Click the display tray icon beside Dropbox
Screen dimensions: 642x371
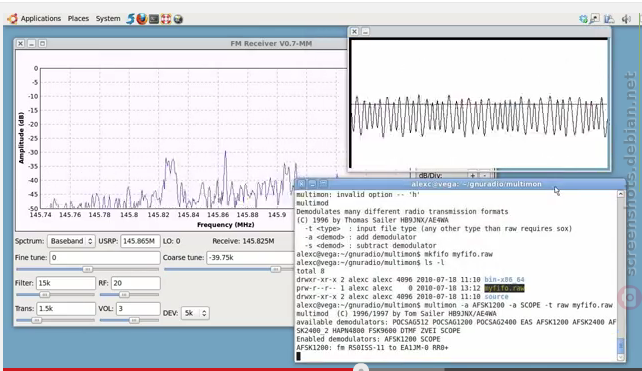click(x=595, y=19)
